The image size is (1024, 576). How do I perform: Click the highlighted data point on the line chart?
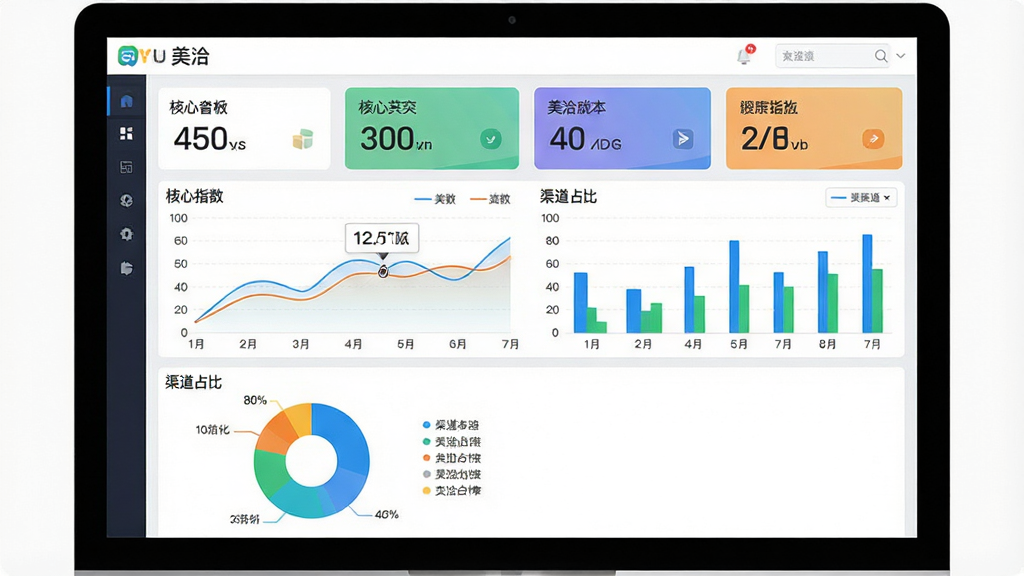(383, 272)
